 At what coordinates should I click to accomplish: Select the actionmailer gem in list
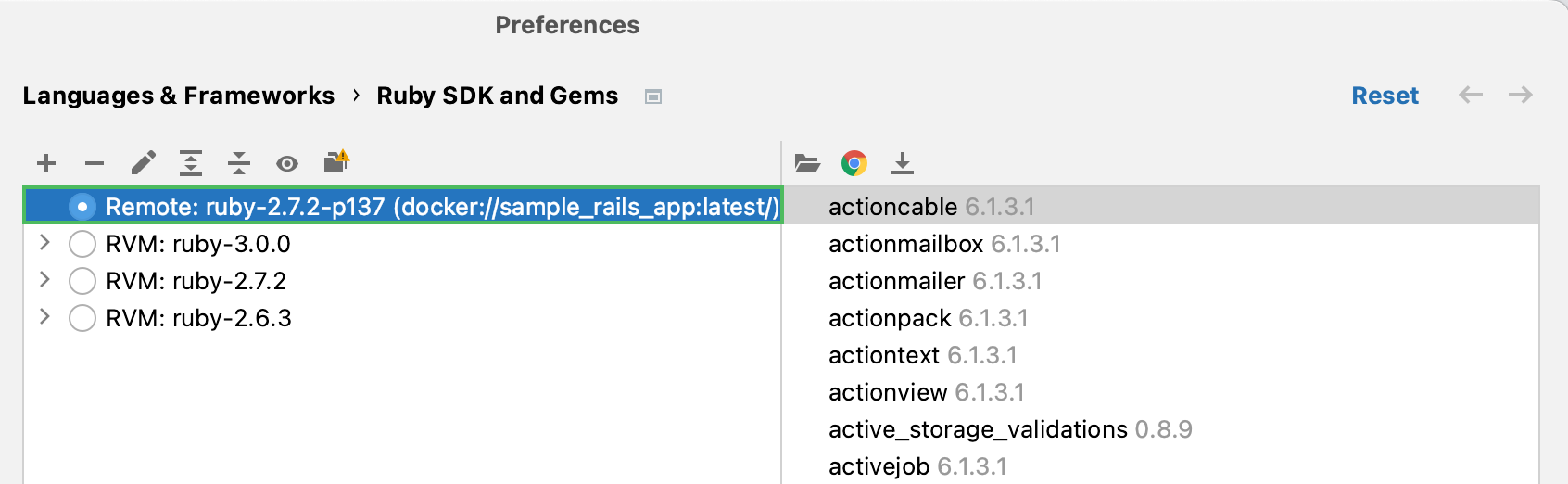(896, 281)
